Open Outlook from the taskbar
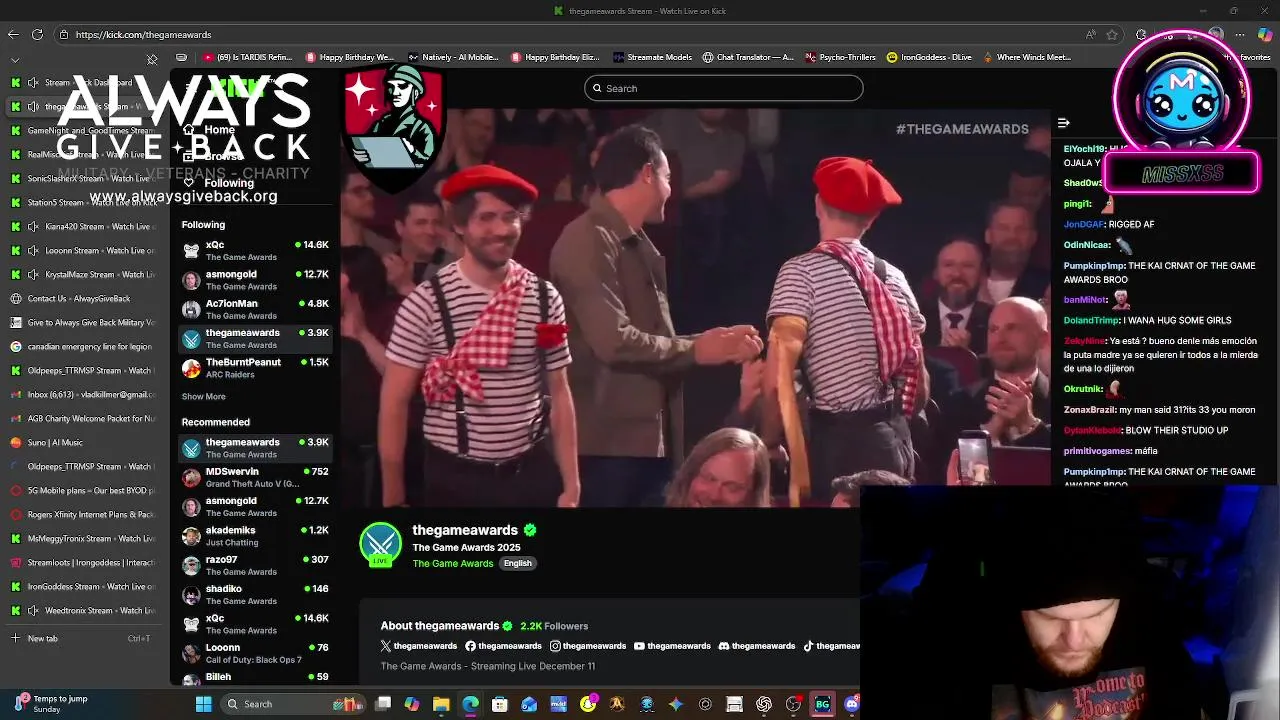Screen dimensions: 1280x720 tap(529, 704)
